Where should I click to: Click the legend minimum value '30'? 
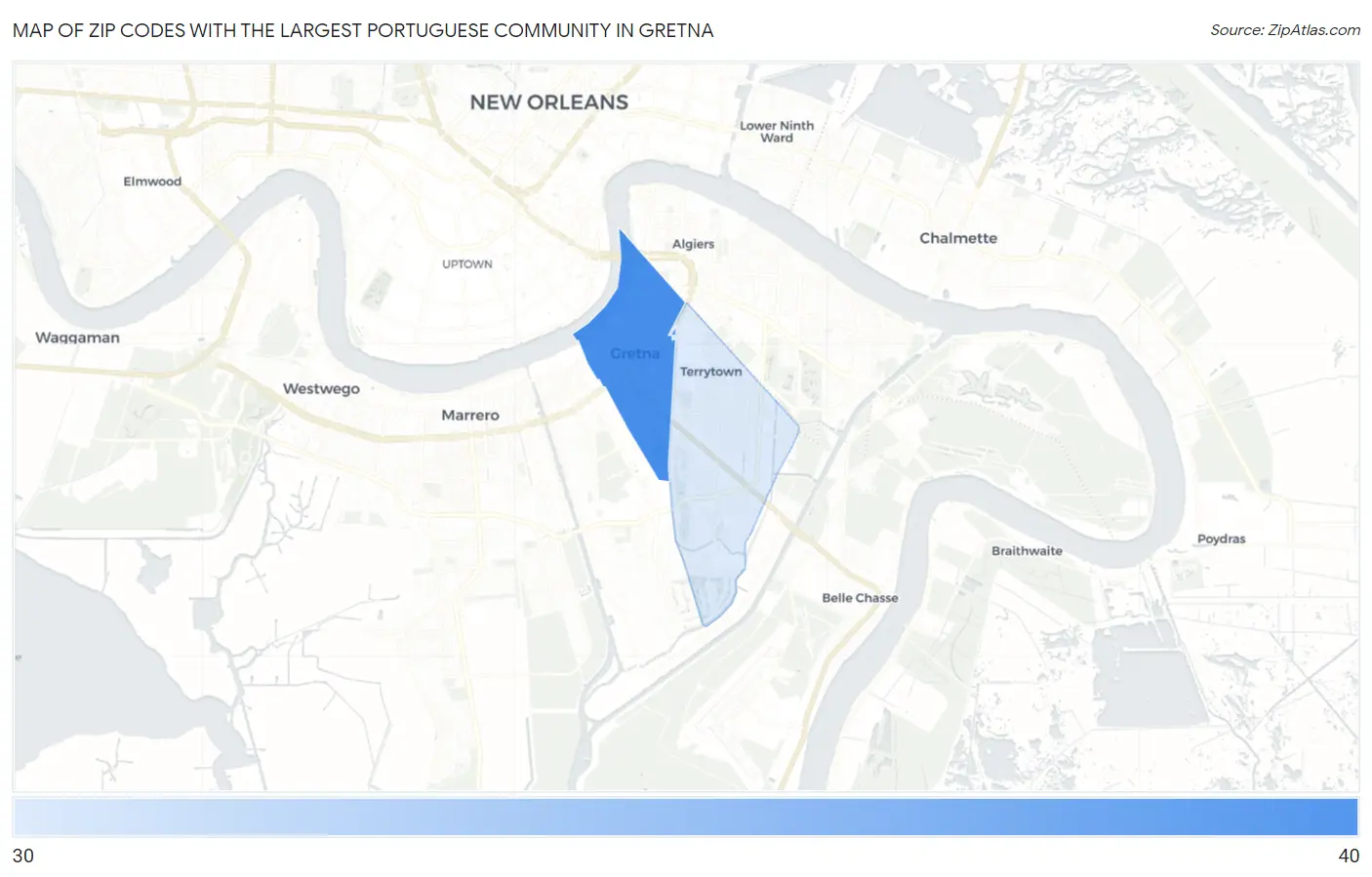pos(23,856)
